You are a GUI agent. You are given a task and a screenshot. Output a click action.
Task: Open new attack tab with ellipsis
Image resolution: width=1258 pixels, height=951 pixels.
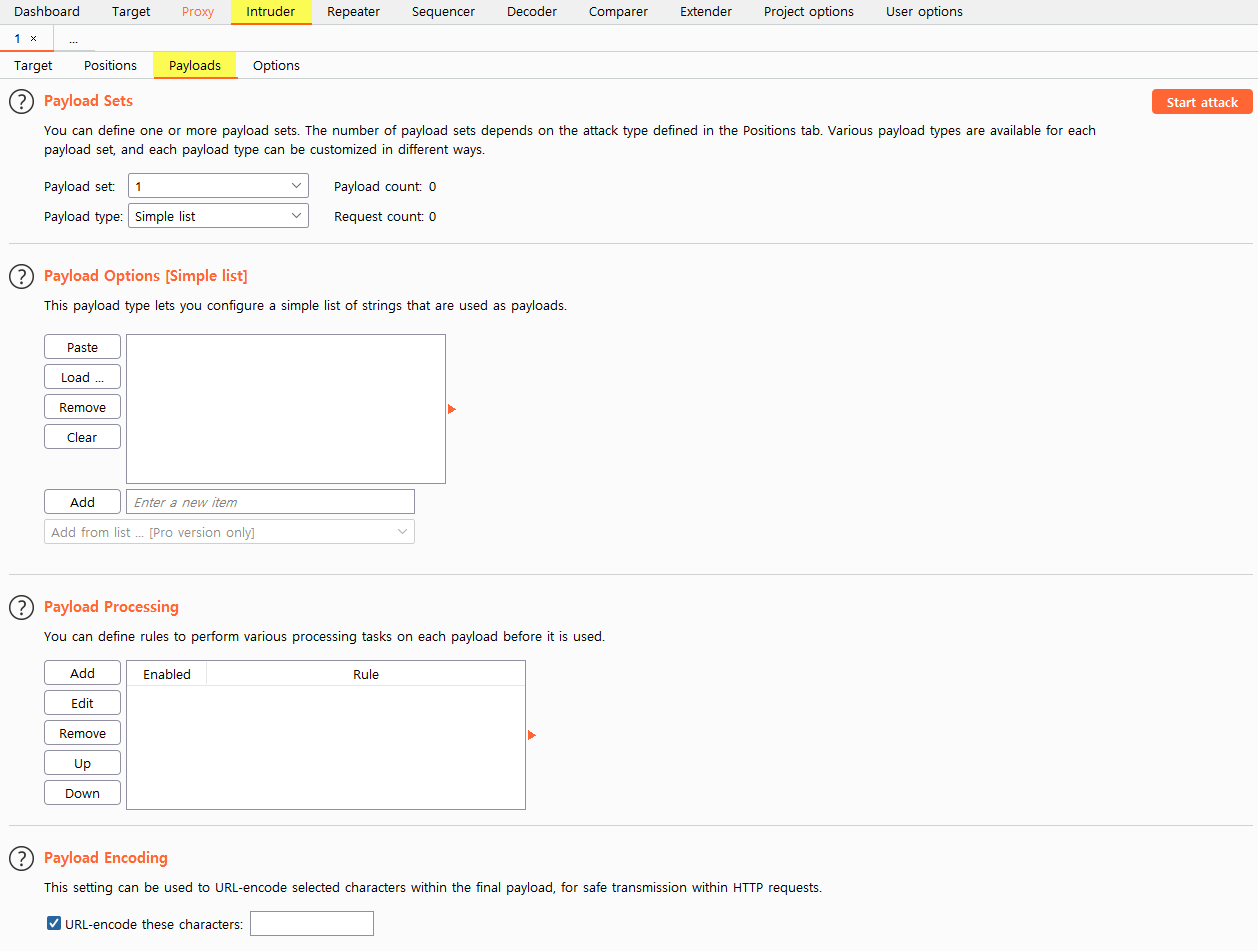click(x=73, y=39)
